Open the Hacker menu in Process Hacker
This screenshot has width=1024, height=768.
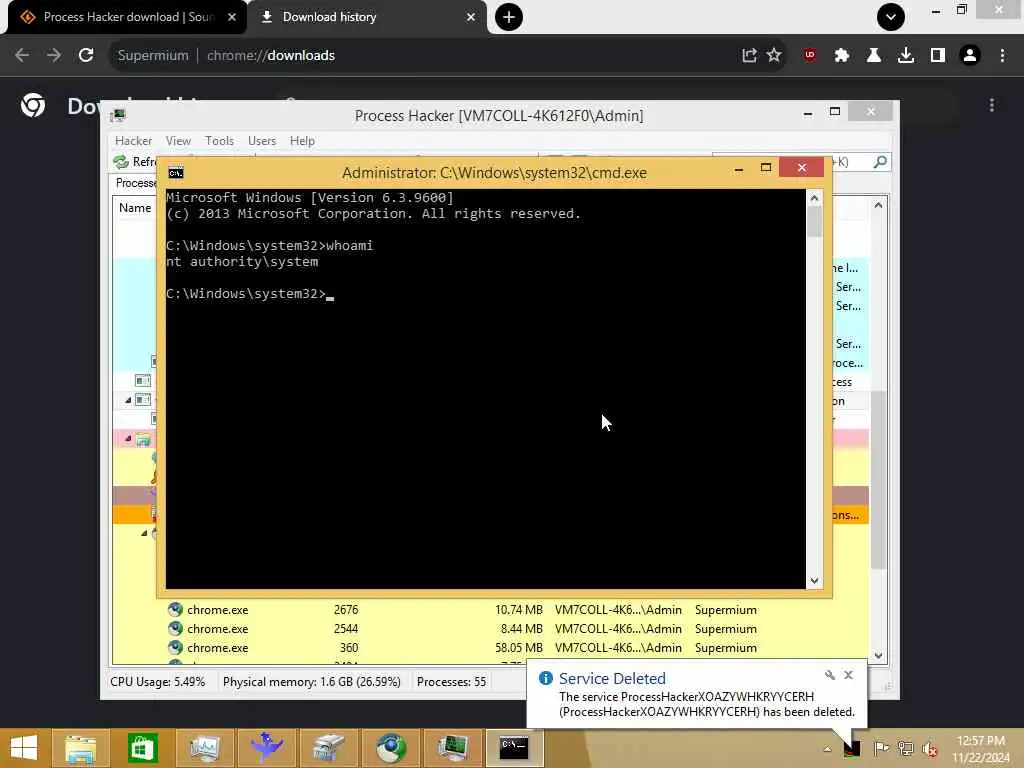click(x=133, y=141)
